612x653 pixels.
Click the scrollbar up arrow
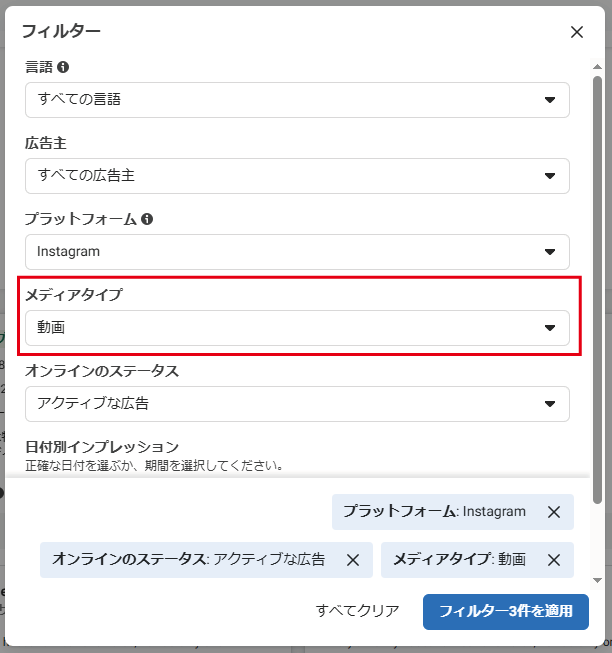(598, 65)
